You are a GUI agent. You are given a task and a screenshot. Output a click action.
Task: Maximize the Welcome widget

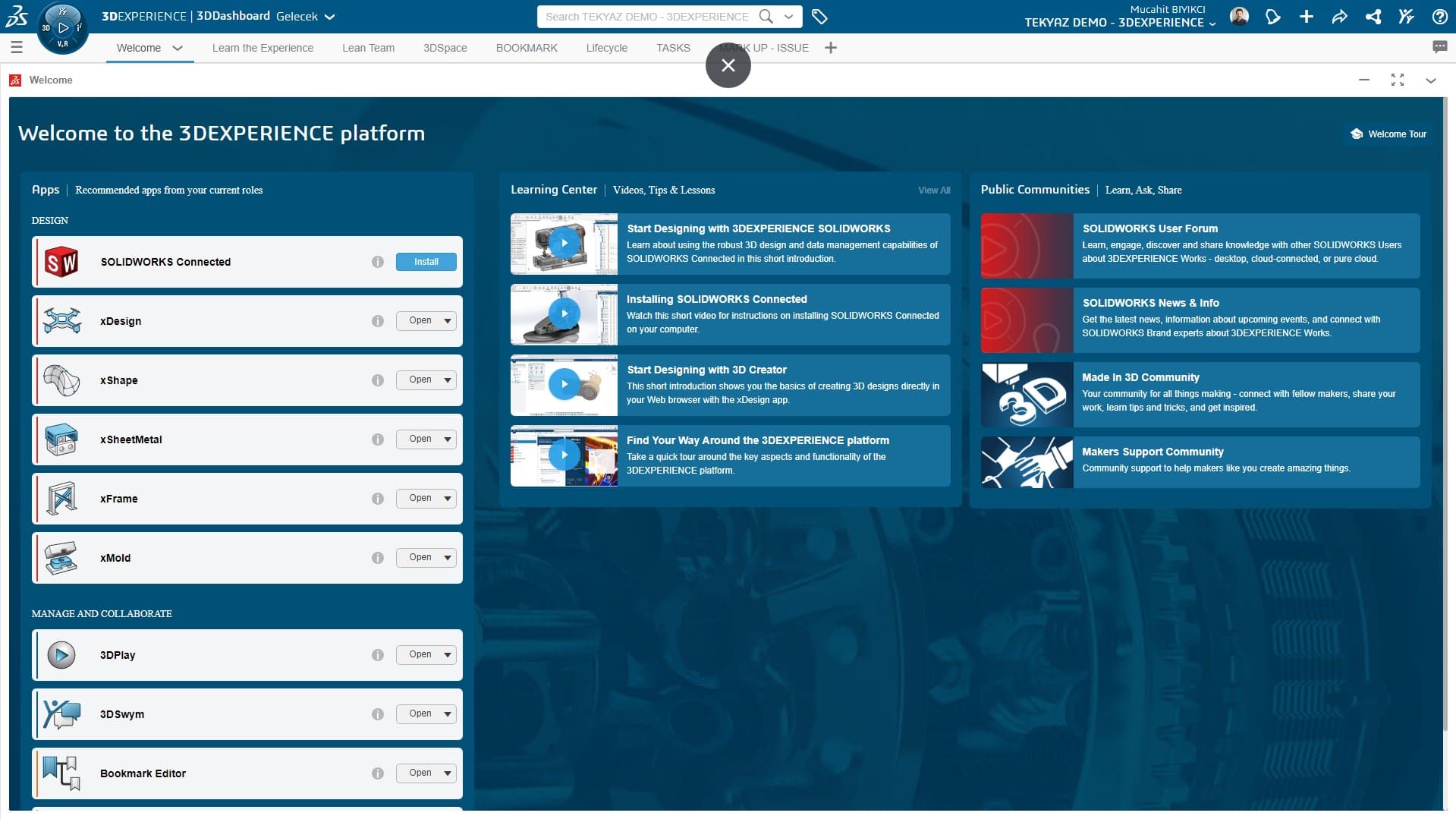coord(1398,80)
